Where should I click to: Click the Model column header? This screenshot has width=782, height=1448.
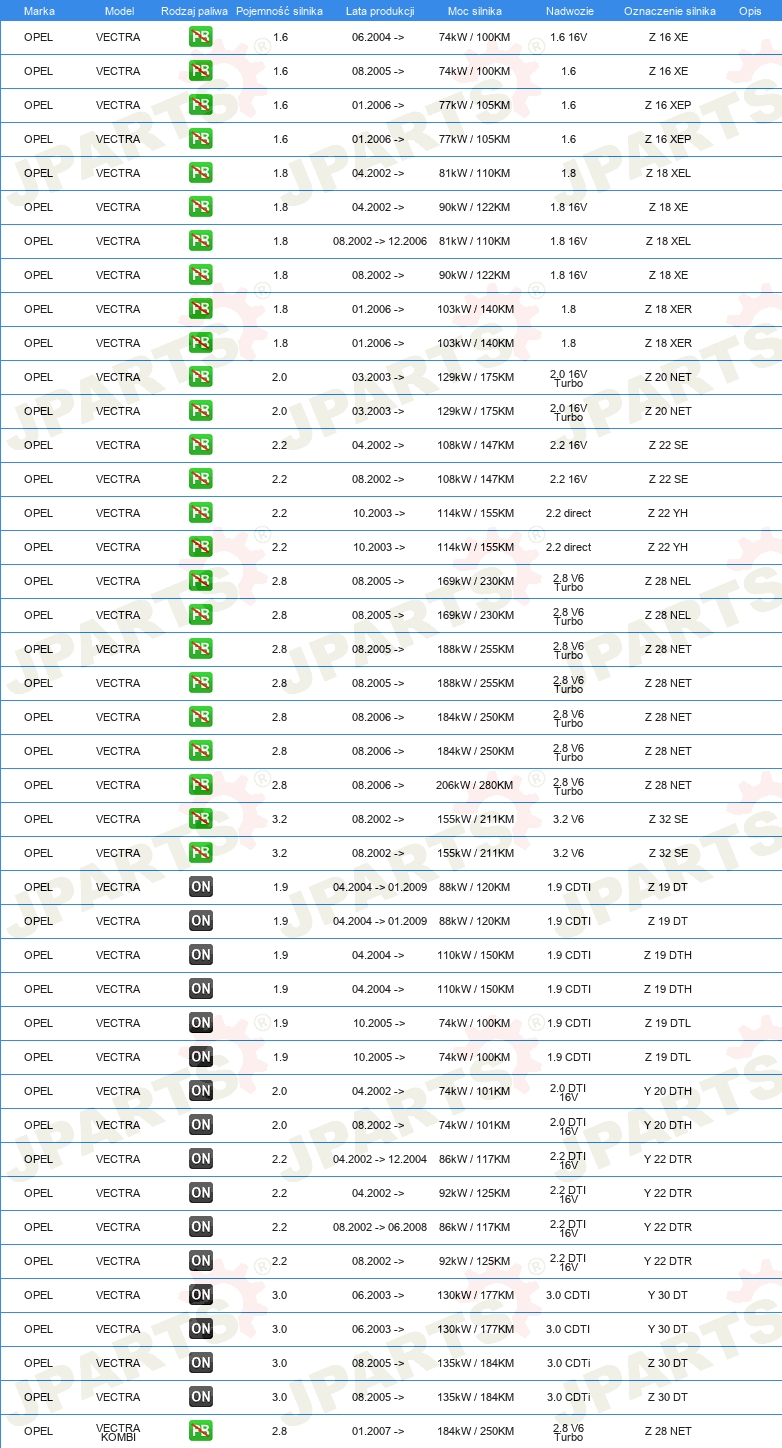click(x=119, y=11)
